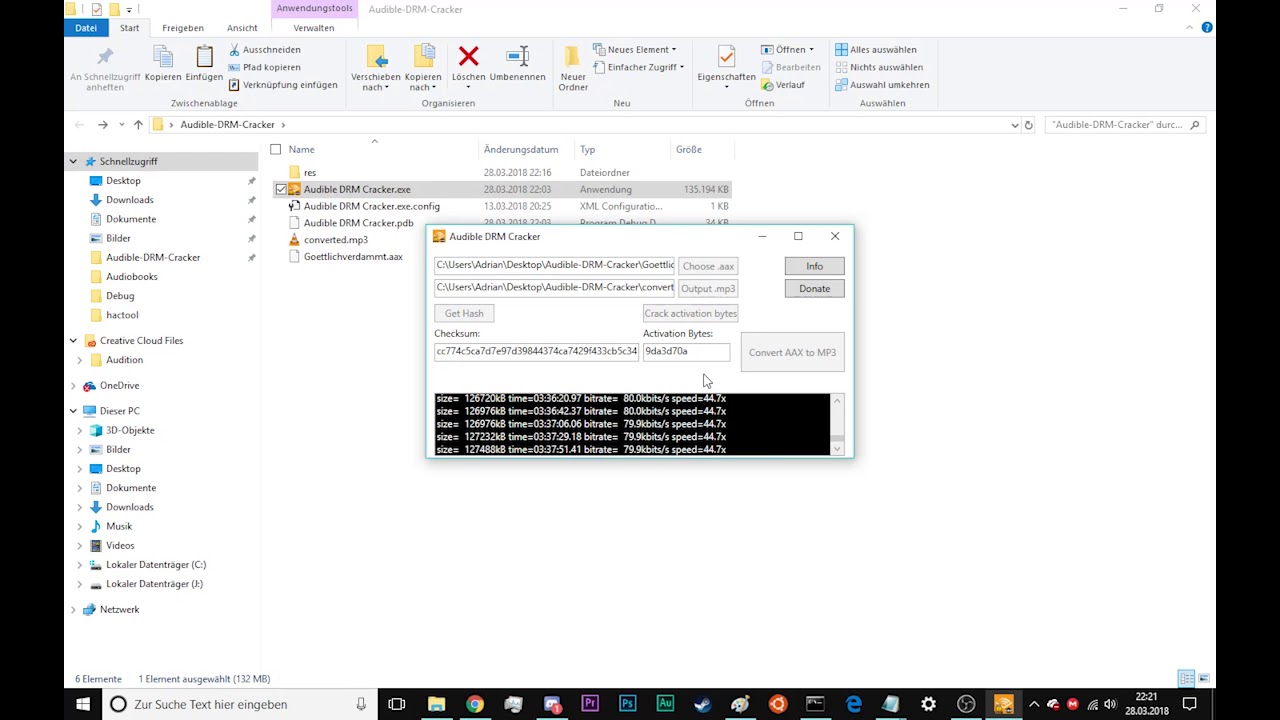Image resolution: width=1280 pixels, height=720 pixels.
Task: Select Lokaler Datenträger (C:) drive
Action: (x=156, y=565)
